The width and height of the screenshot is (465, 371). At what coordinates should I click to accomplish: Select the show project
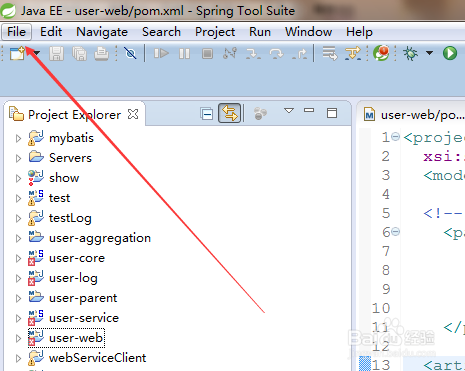pos(64,178)
